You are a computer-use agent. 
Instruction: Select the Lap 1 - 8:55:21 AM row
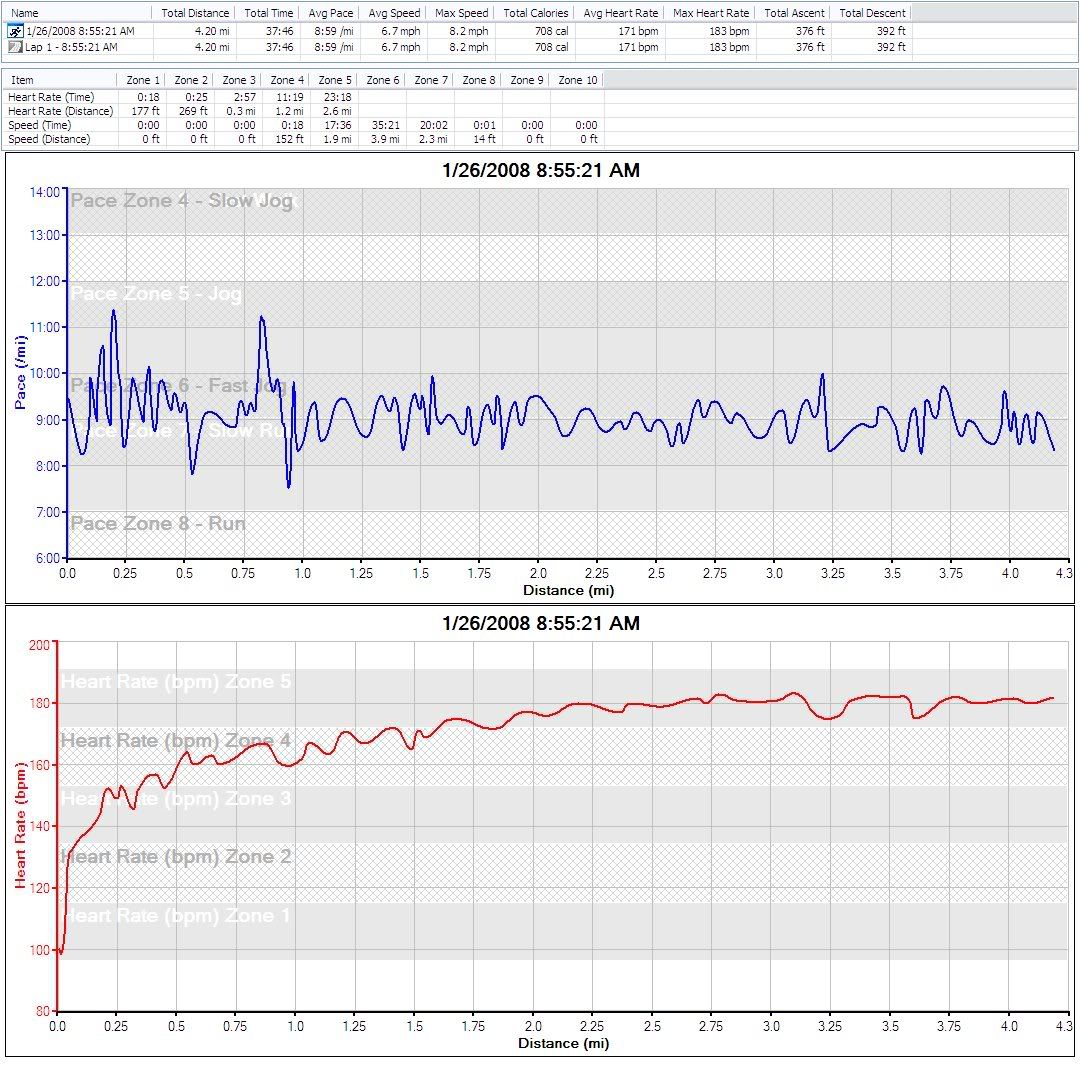[72, 47]
